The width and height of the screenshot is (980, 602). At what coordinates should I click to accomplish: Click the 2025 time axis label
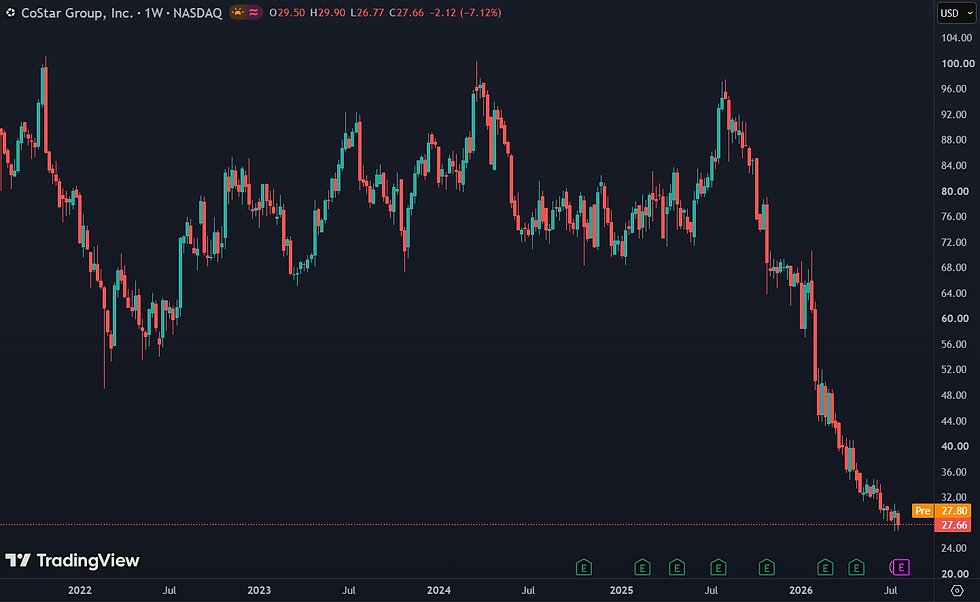(621, 590)
